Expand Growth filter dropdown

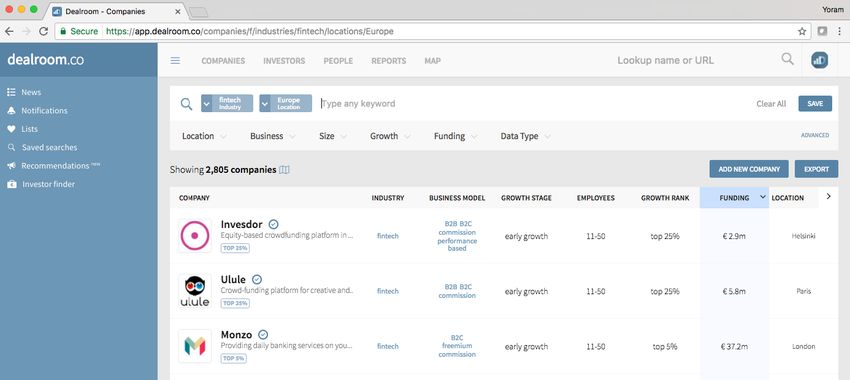(x=390, y=136)
